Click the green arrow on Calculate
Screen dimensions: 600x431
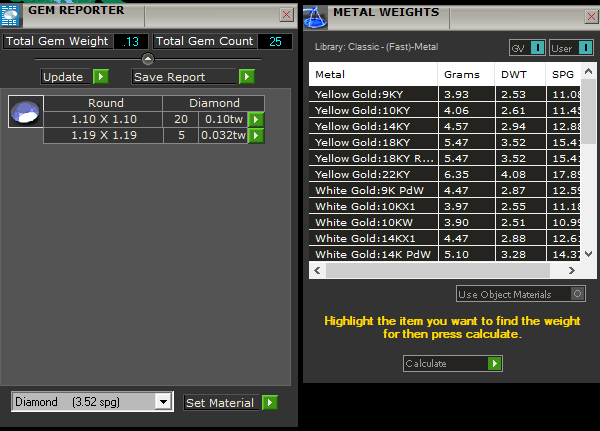(494, 364)
